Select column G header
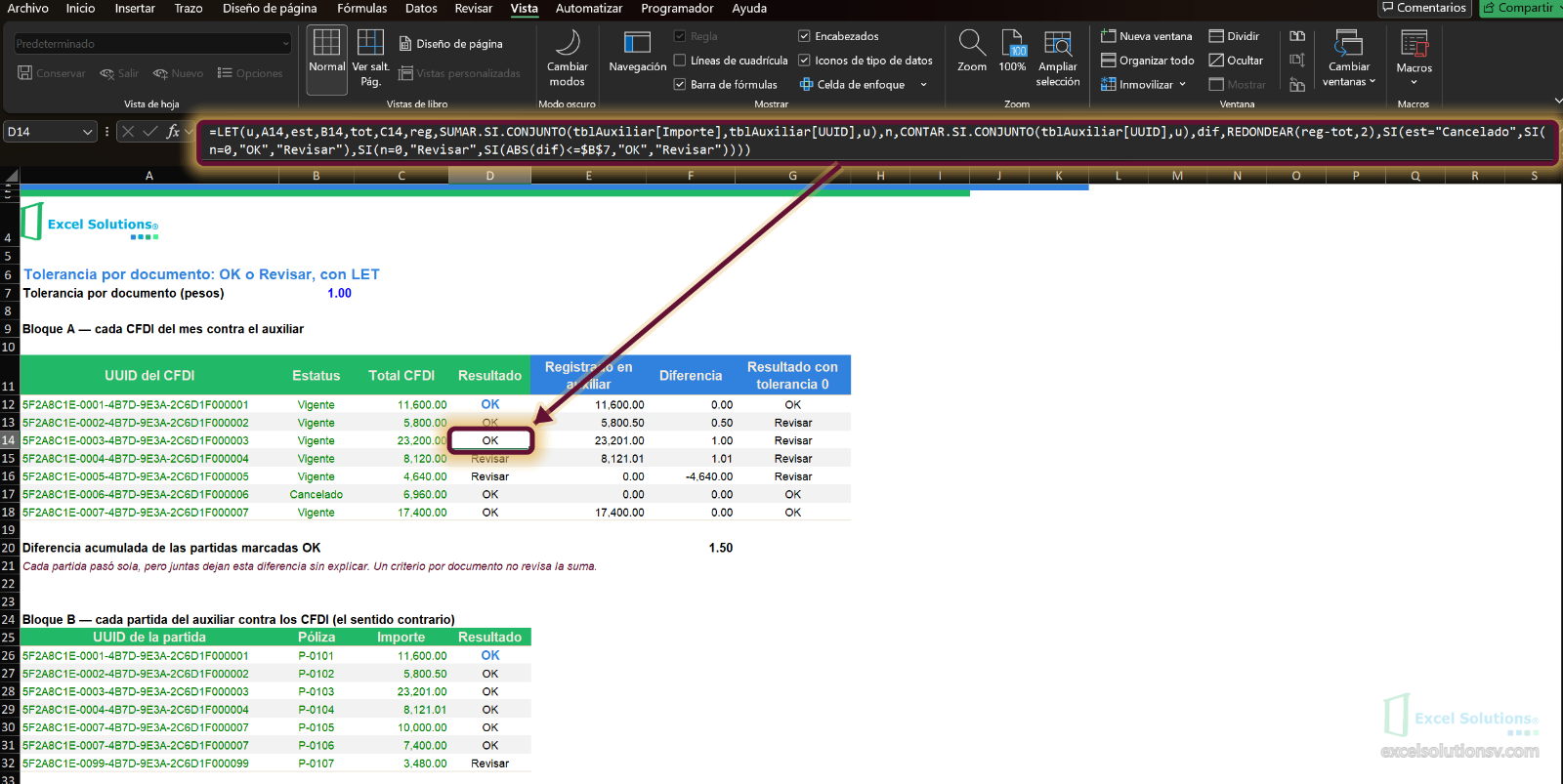The width and height of the screenshot is (1563, 784). click(x=792, y=176)
